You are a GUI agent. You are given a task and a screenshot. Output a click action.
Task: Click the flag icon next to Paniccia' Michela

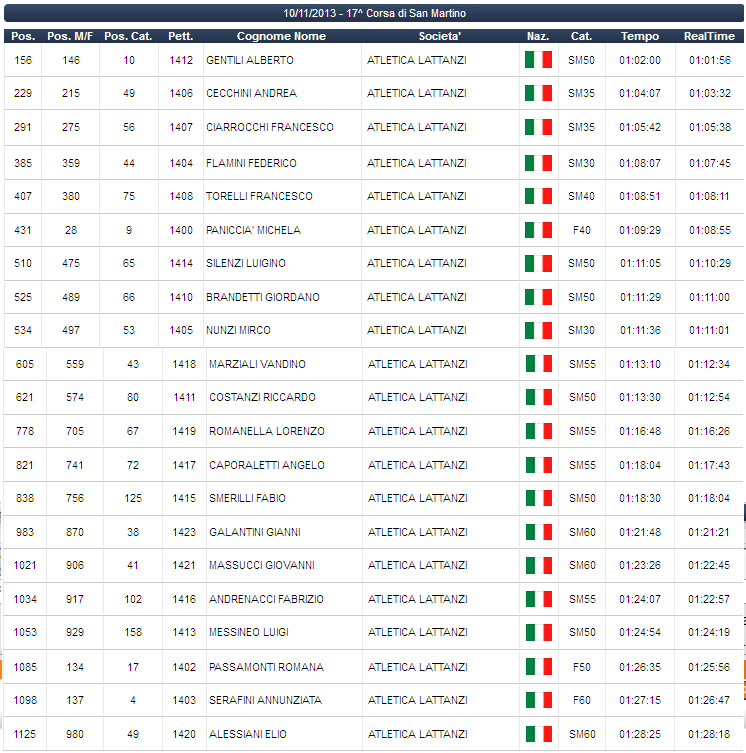538,230
